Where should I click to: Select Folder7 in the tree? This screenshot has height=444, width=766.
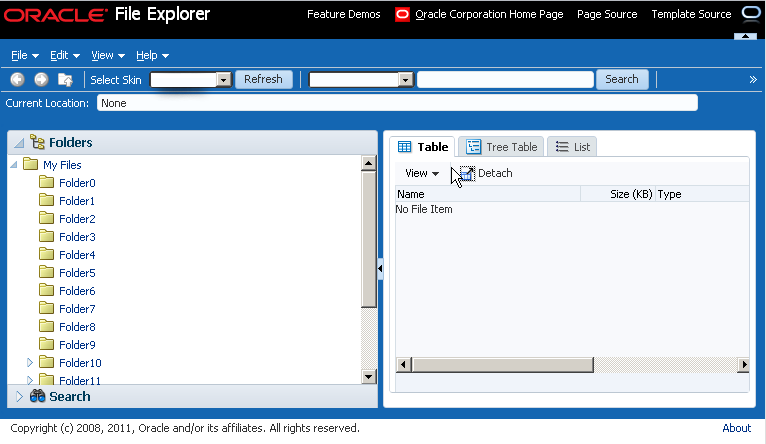point(77,309)
